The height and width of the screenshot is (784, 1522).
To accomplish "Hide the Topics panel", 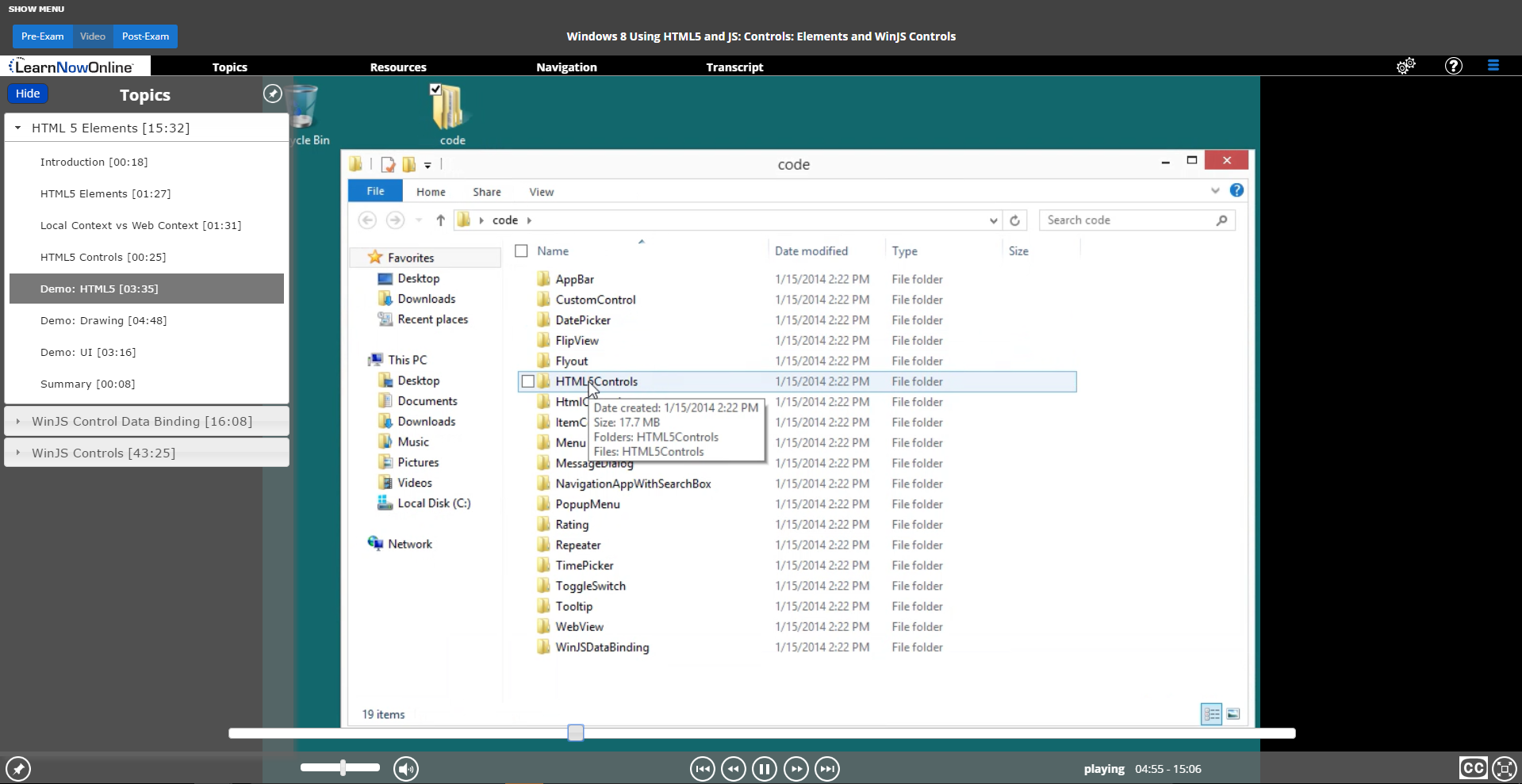I will click(x=28, y=94).
